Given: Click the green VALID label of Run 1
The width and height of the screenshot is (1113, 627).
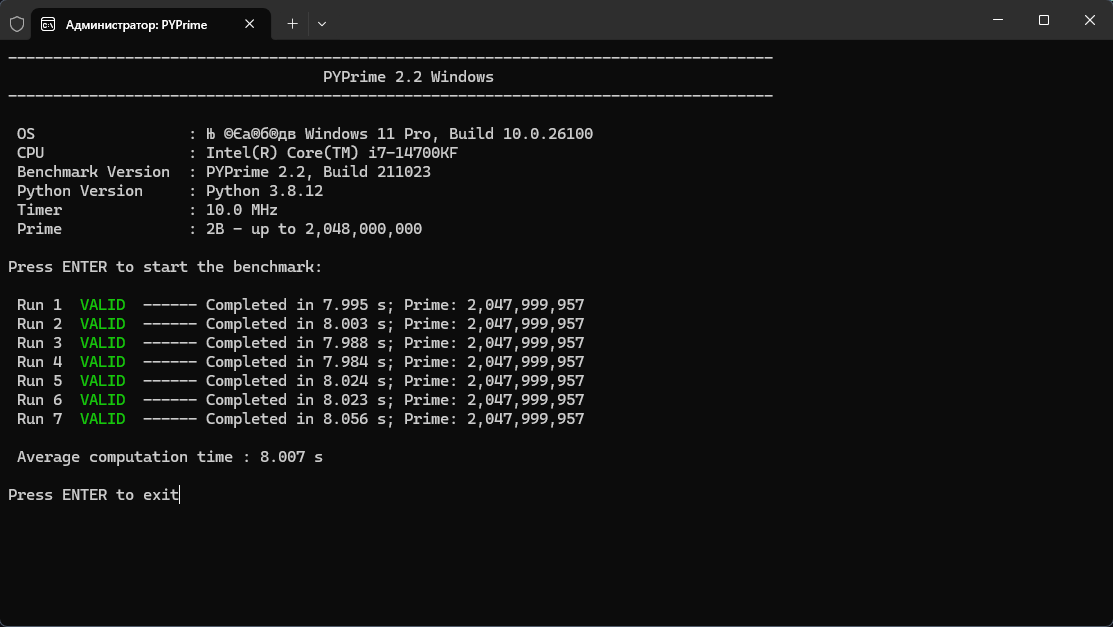Looking at the screenshot, I should [102, 305].
